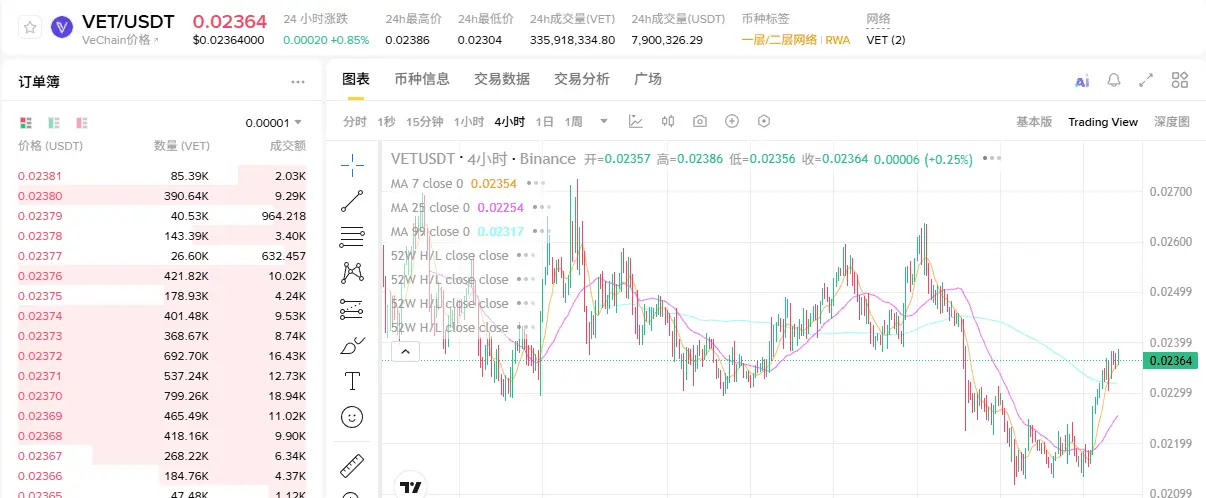
Task: Switch to the 图表 tab
Action: pos(356,79)
